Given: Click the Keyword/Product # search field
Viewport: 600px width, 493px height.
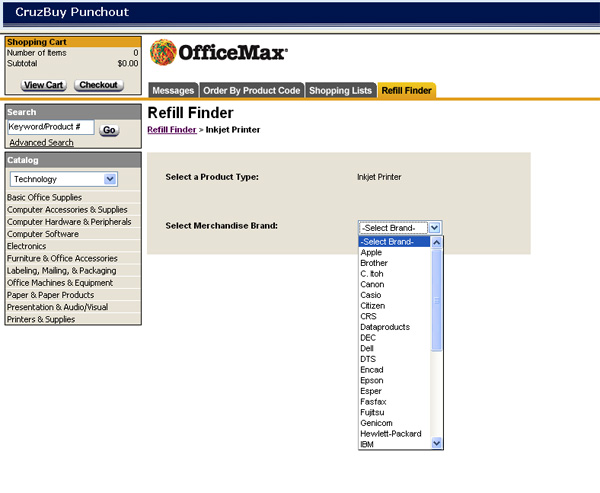Looking at the screenshot, I should [x=51, y=127].
